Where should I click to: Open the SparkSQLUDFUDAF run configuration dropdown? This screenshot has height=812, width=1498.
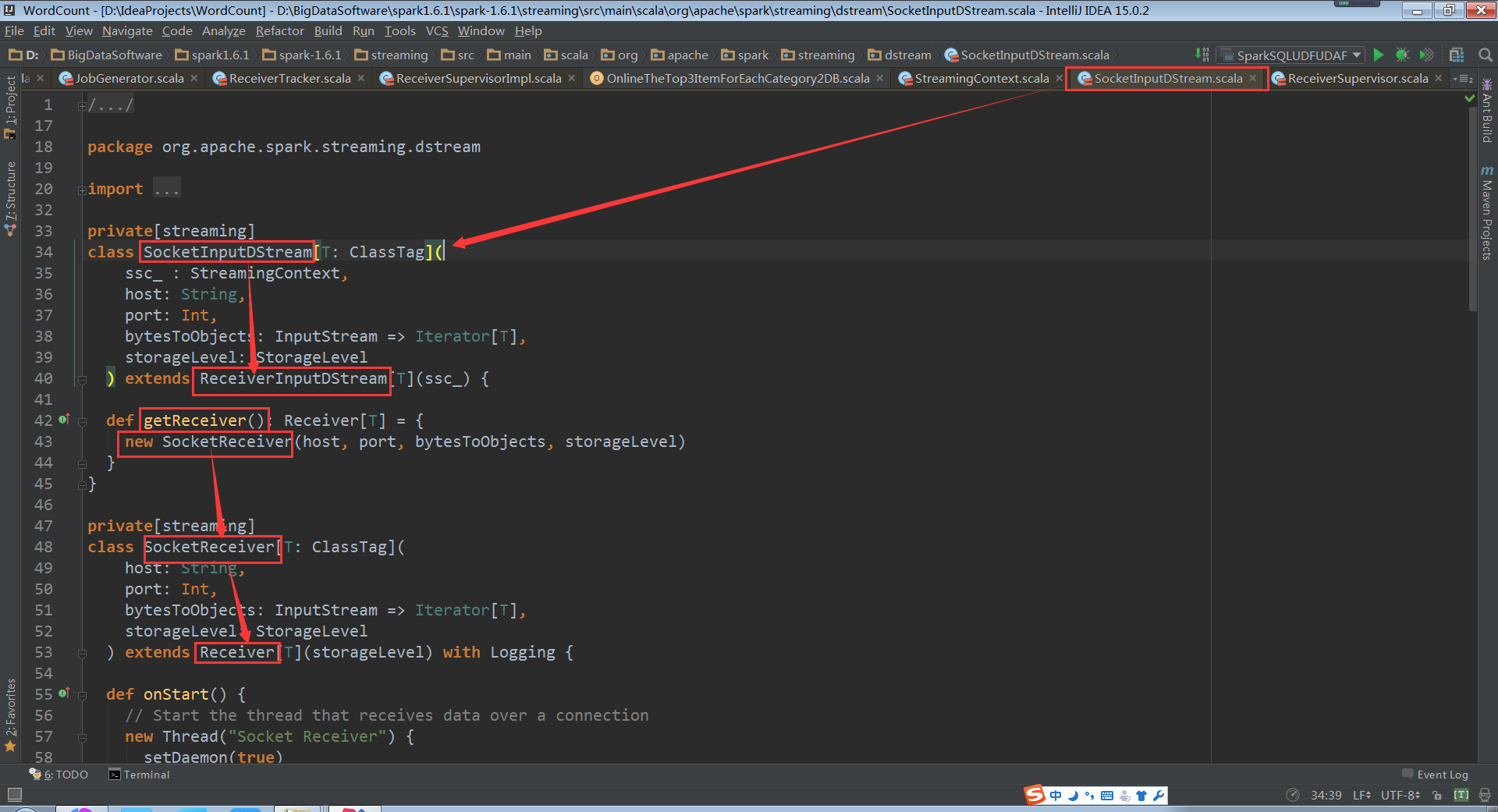tap(1291, 55)
